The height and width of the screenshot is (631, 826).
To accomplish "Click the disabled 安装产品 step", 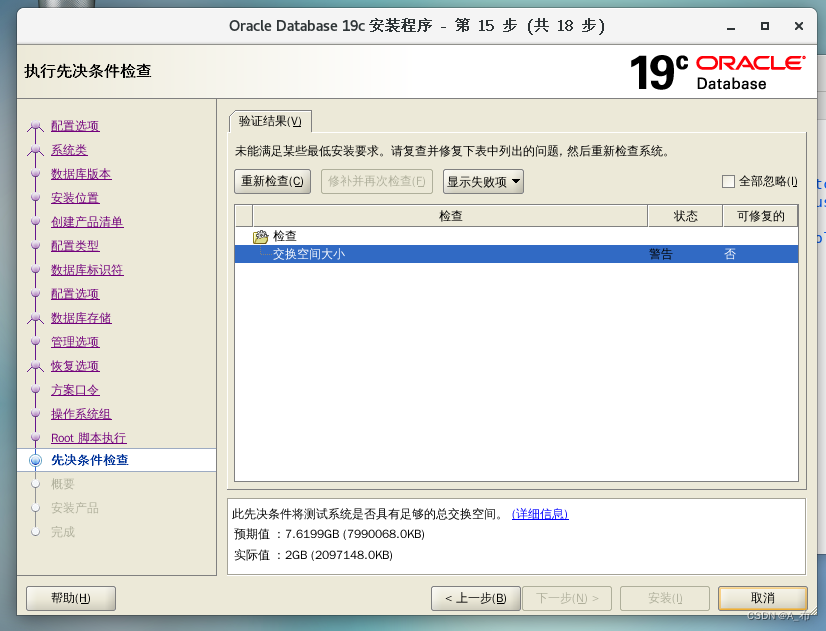I will point(75,508).
